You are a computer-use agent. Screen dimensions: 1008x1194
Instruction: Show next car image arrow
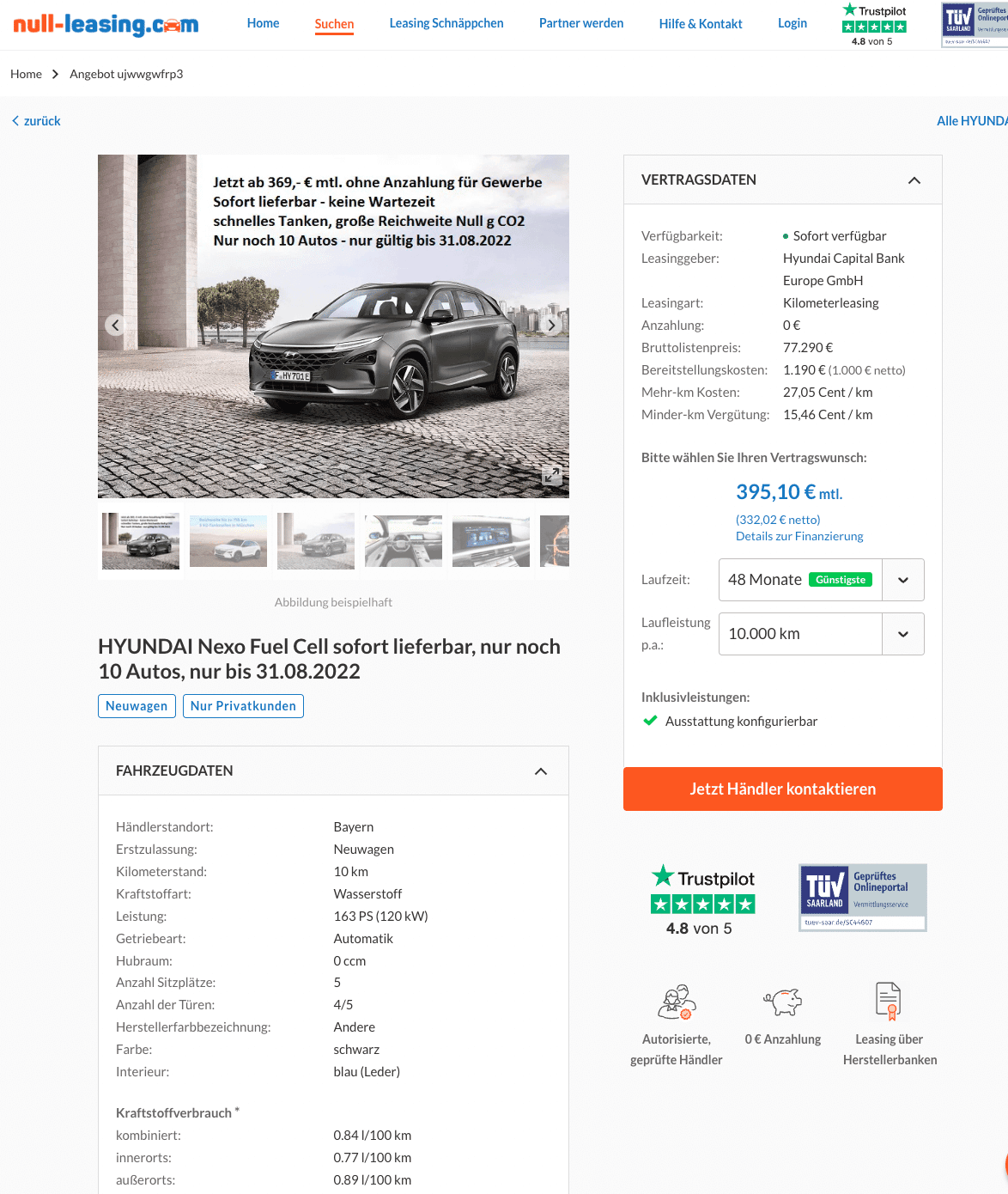pos(551,325)
